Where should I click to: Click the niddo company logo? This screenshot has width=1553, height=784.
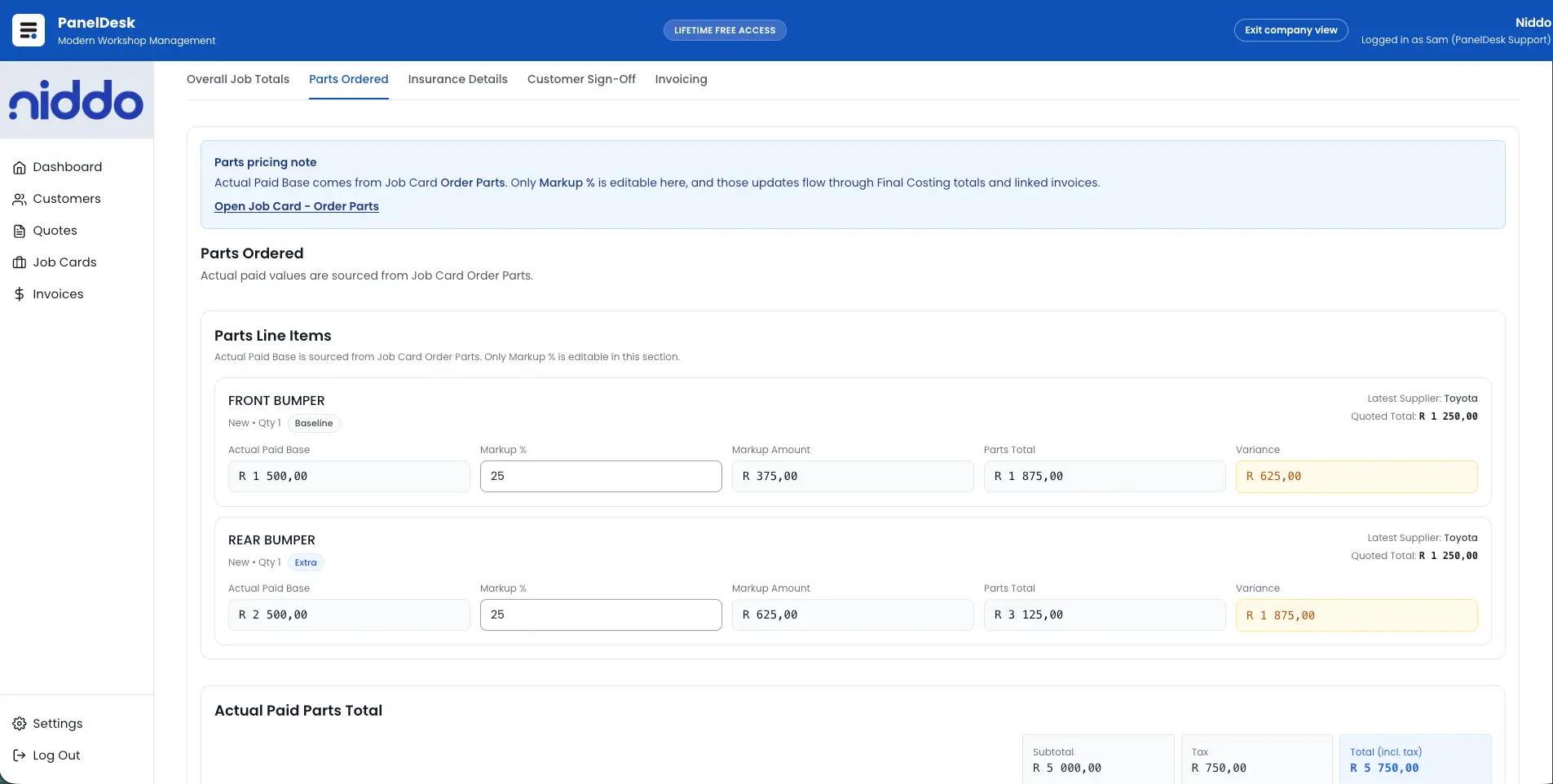[x=77, y=99]
